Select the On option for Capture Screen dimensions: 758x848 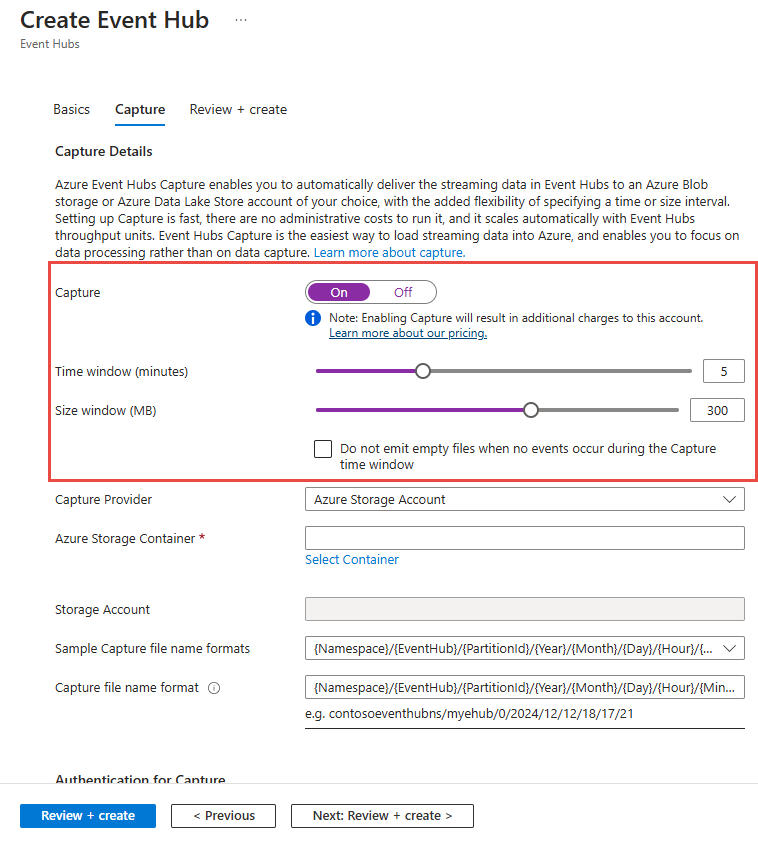coord(339,293)
